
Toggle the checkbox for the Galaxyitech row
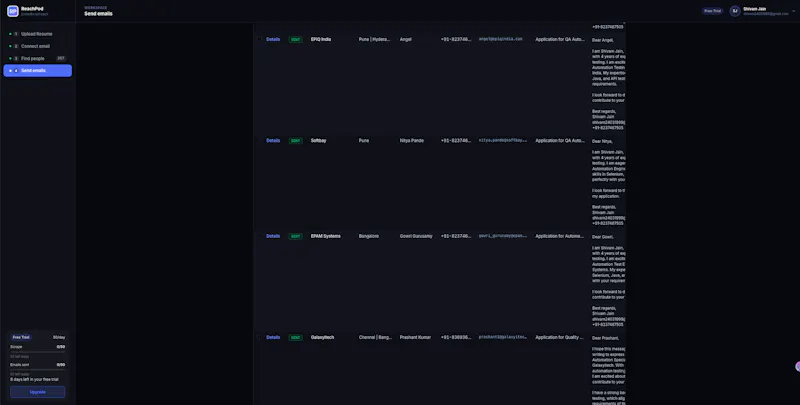[259, 337]
